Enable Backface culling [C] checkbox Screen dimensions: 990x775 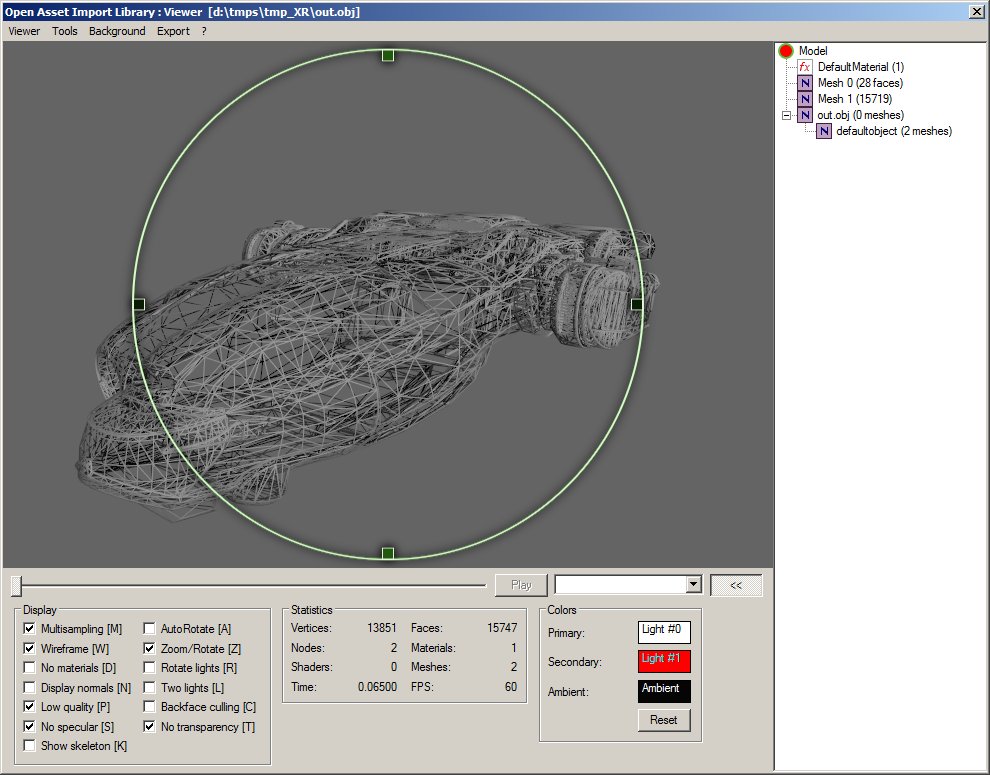(149, 707)
